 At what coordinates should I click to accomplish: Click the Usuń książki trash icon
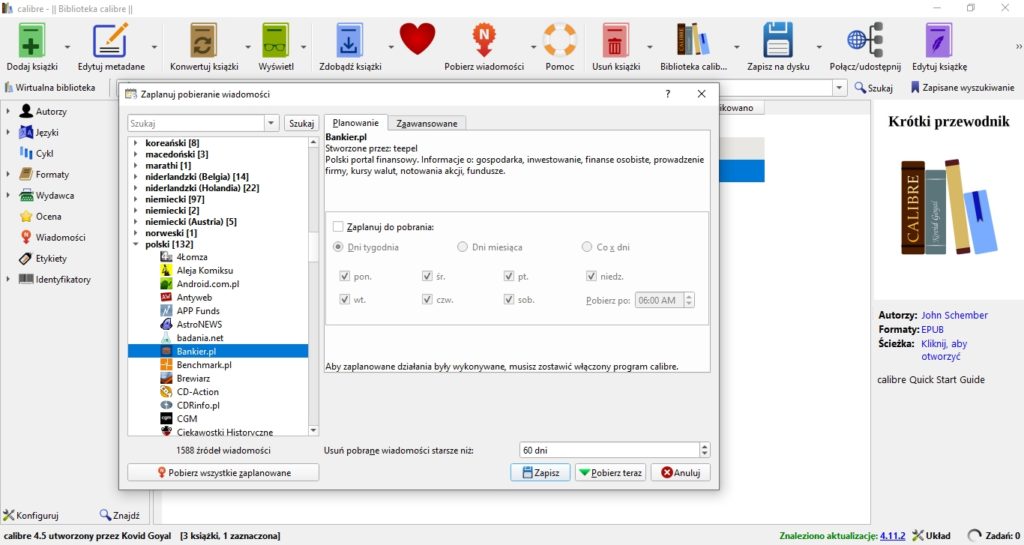pyautogui.click(x=615, y=41)
